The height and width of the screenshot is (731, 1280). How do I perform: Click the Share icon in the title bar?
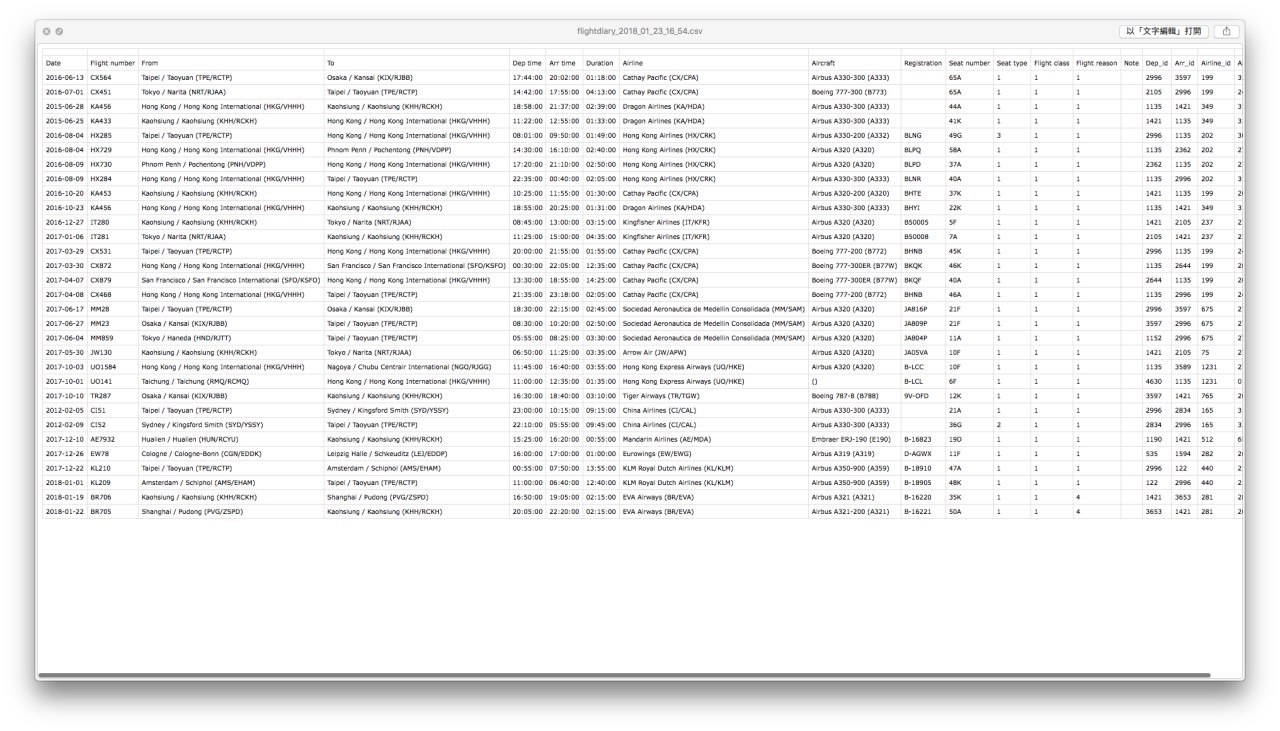point(1226,31)
